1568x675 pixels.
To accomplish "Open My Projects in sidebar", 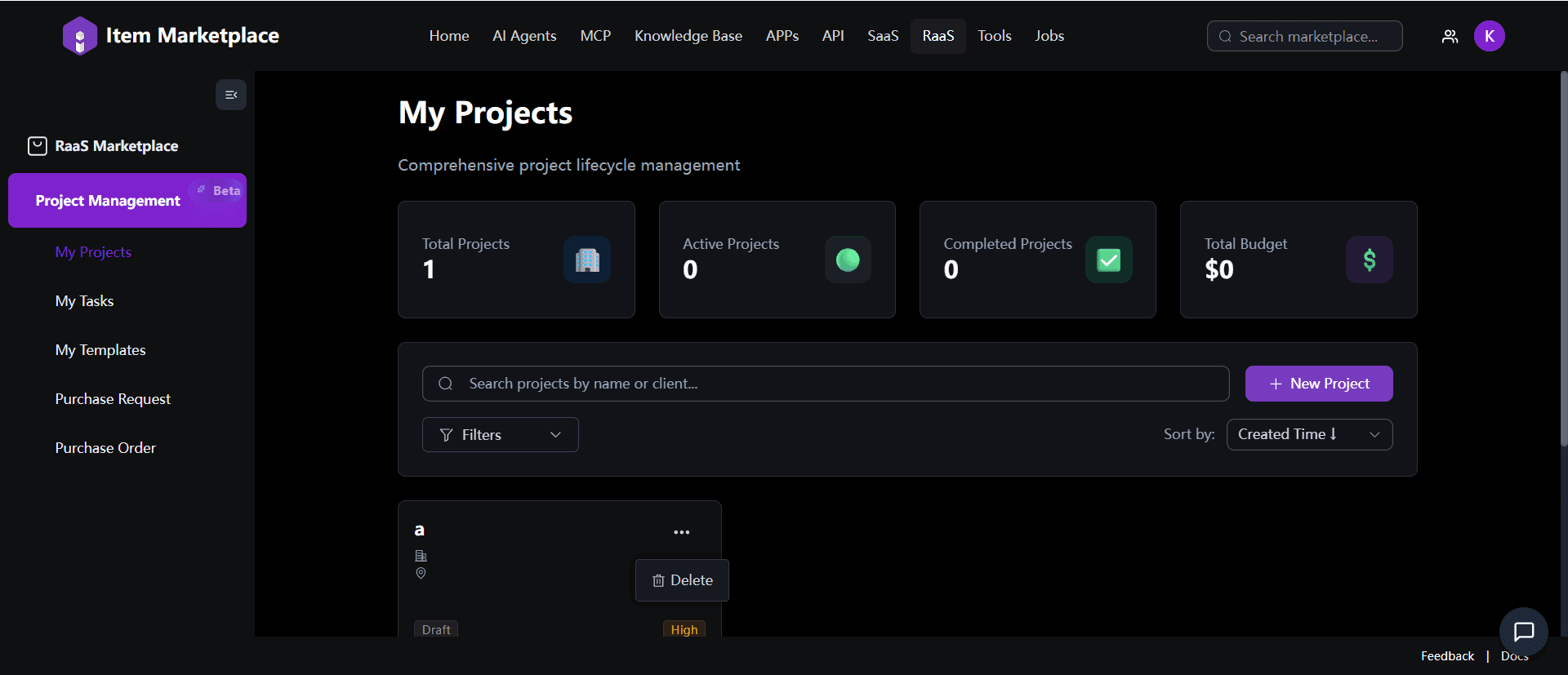I will (93, 252).
